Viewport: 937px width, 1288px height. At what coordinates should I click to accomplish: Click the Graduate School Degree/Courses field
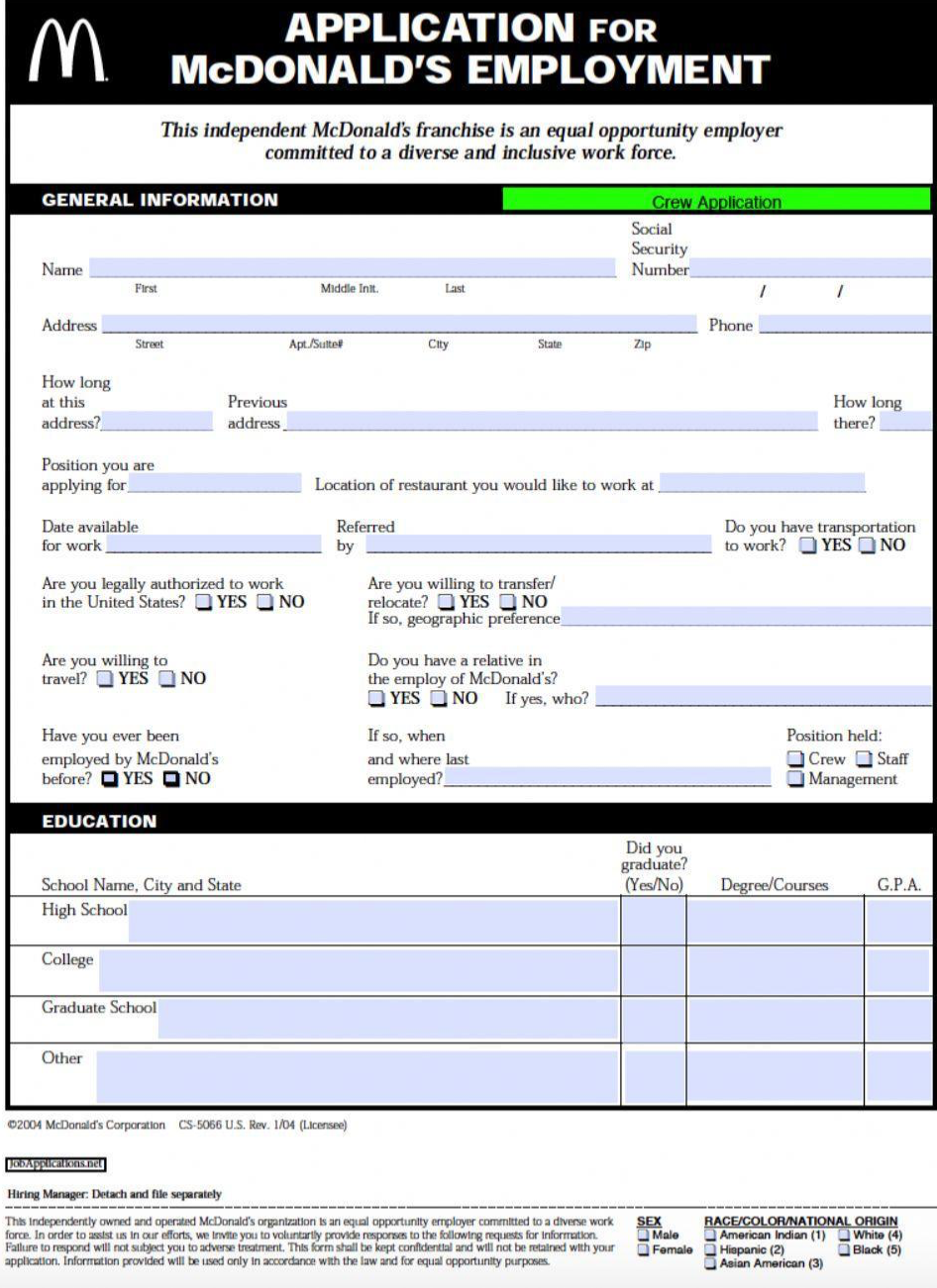point(775,1019)
